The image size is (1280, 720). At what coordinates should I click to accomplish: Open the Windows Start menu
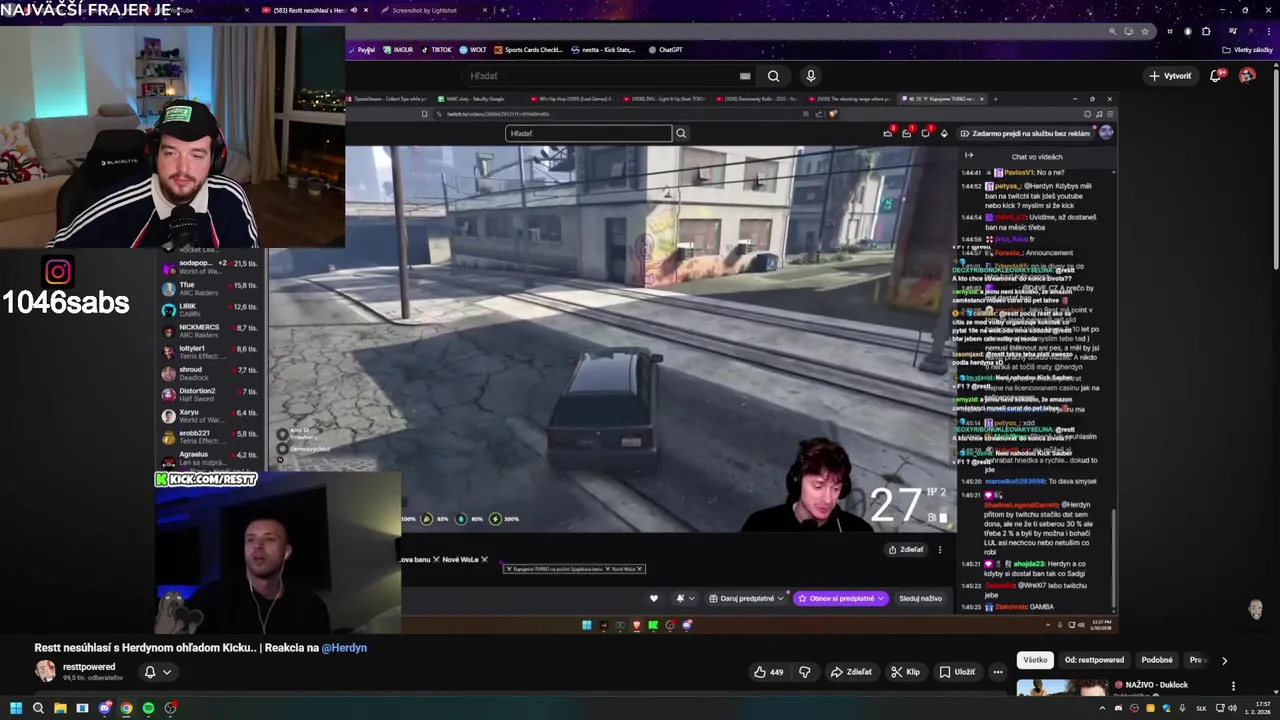coord(15,708)
